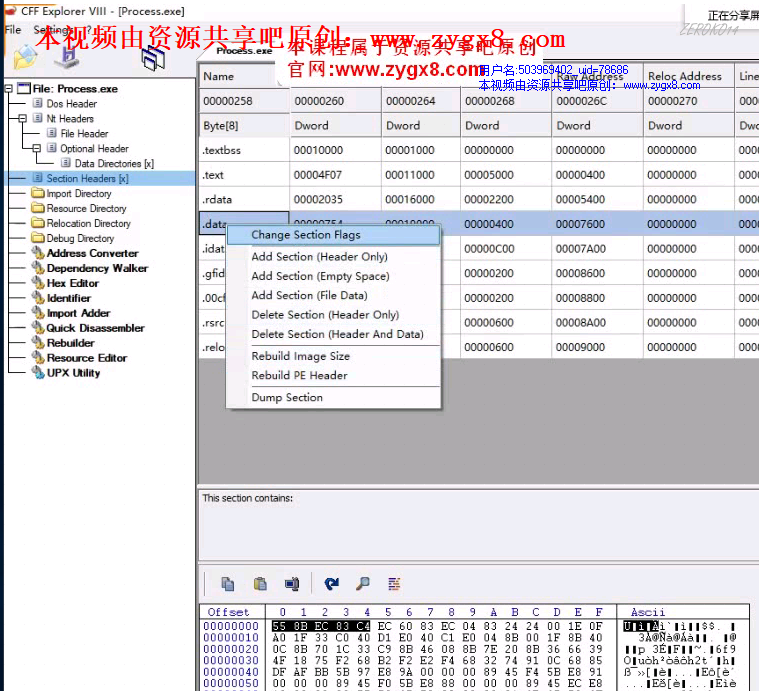Screen dimensions: 759x691
Task: Click the Dependency Walker tool icon
Action: click(x=38, y=268)
